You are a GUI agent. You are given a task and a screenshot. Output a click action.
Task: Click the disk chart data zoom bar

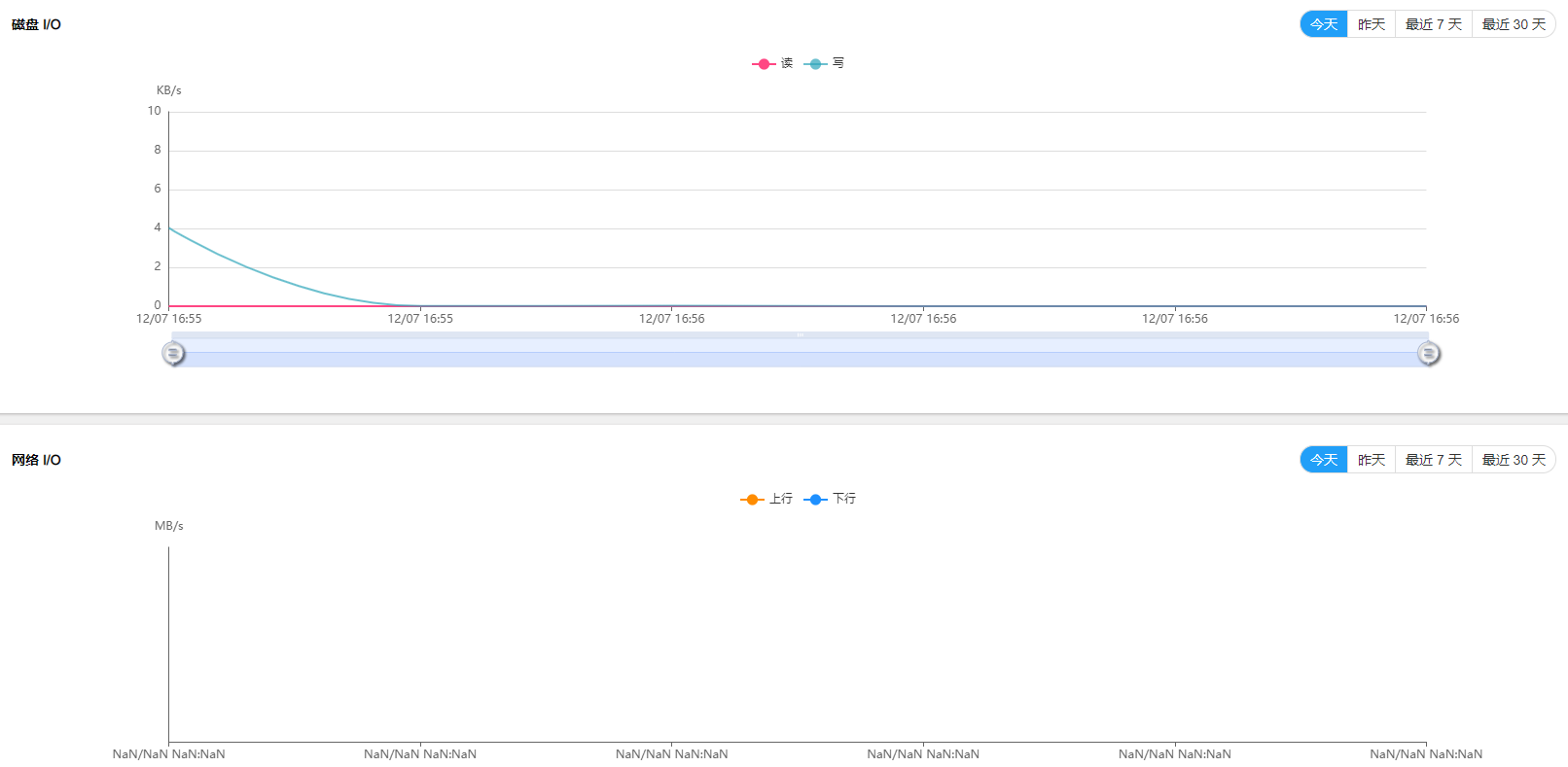(800, 350)
